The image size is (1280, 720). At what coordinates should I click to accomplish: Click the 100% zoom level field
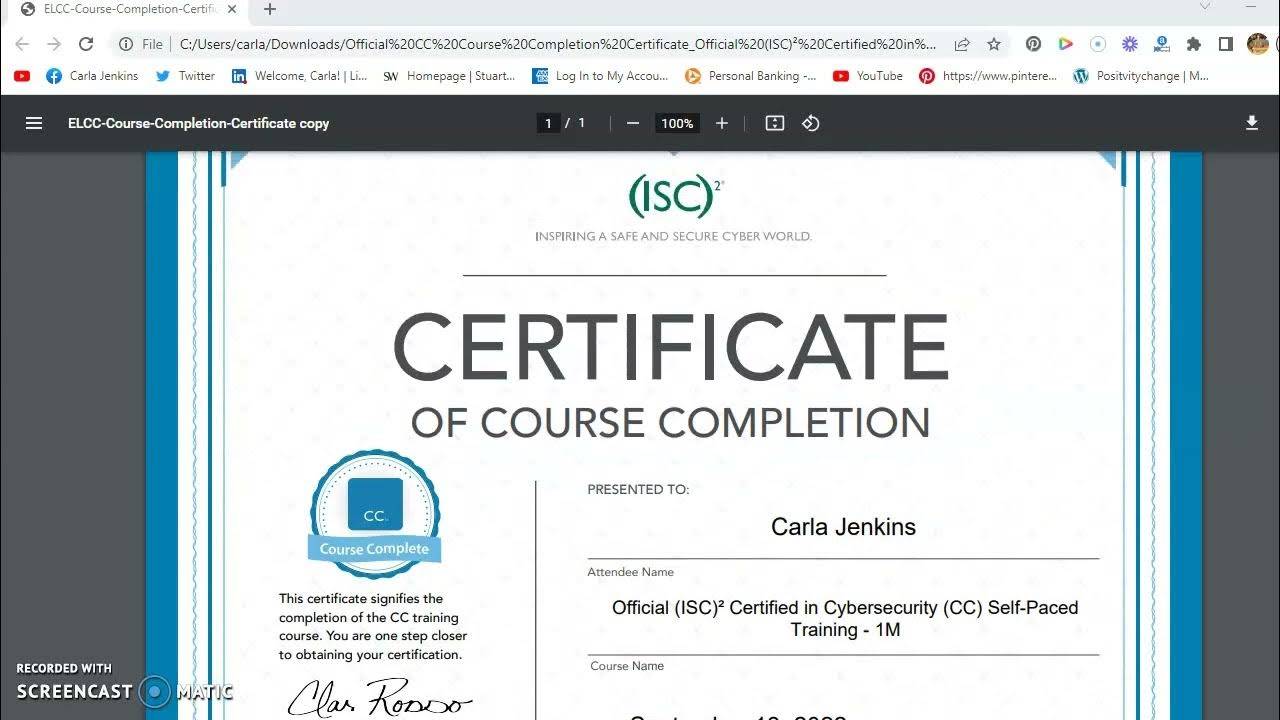tap(677, 123)
